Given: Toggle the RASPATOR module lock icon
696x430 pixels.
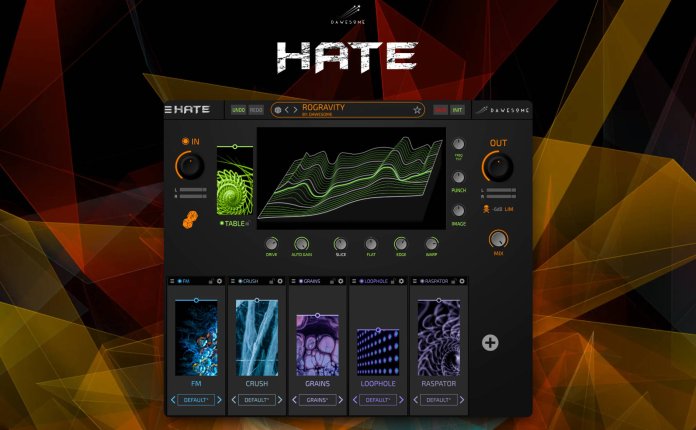Looking at the screenshot, I should click(454, 281).
